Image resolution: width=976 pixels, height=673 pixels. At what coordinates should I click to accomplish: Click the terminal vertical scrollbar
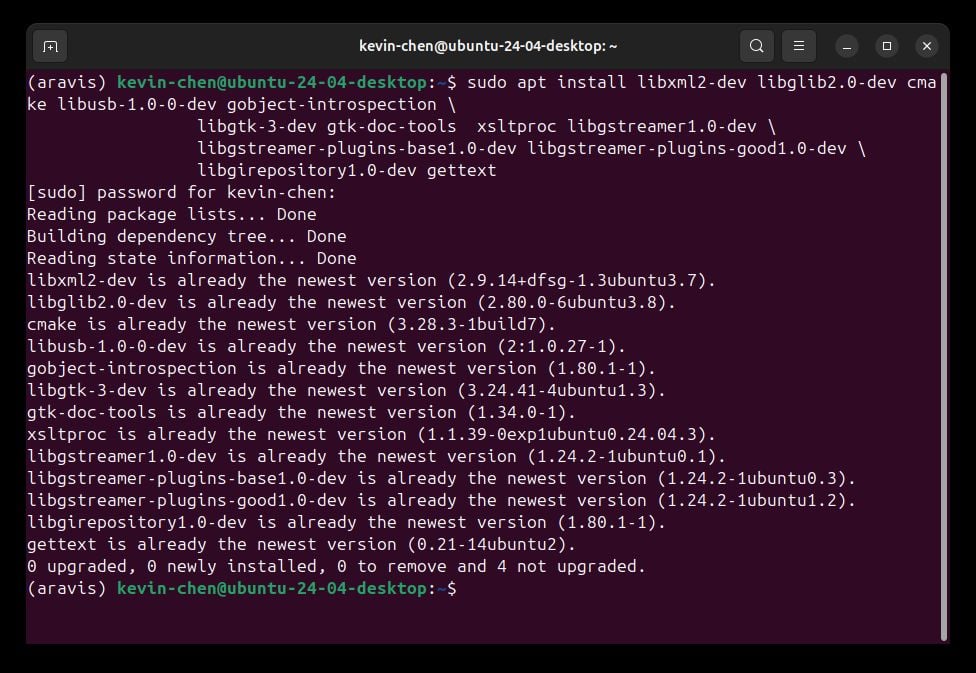coord(944,357)
